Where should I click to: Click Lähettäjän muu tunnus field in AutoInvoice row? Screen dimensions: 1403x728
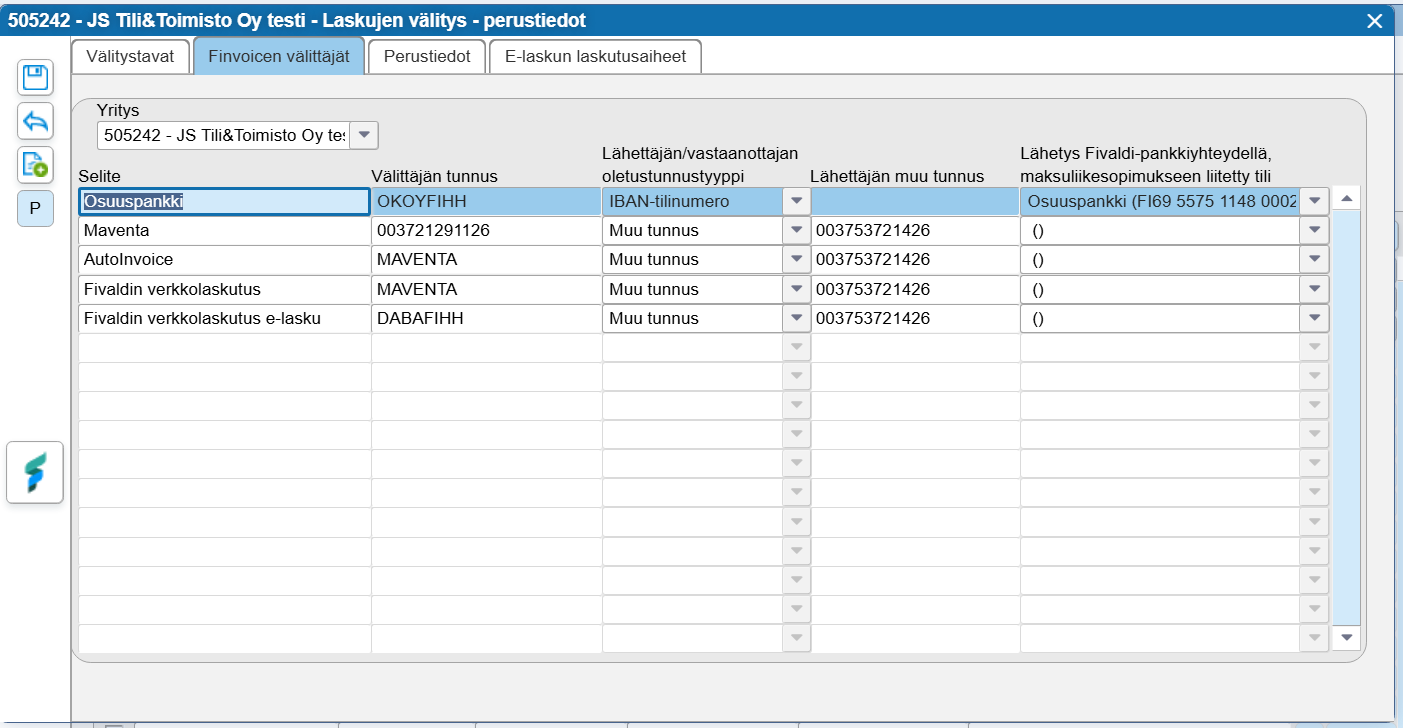[x=915, y=260]
